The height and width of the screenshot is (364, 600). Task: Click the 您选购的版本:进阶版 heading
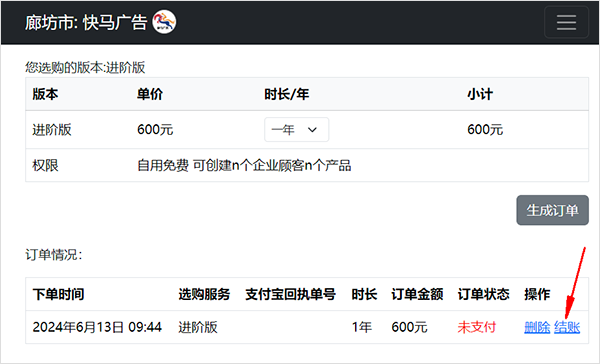click(x=85, y=67)
